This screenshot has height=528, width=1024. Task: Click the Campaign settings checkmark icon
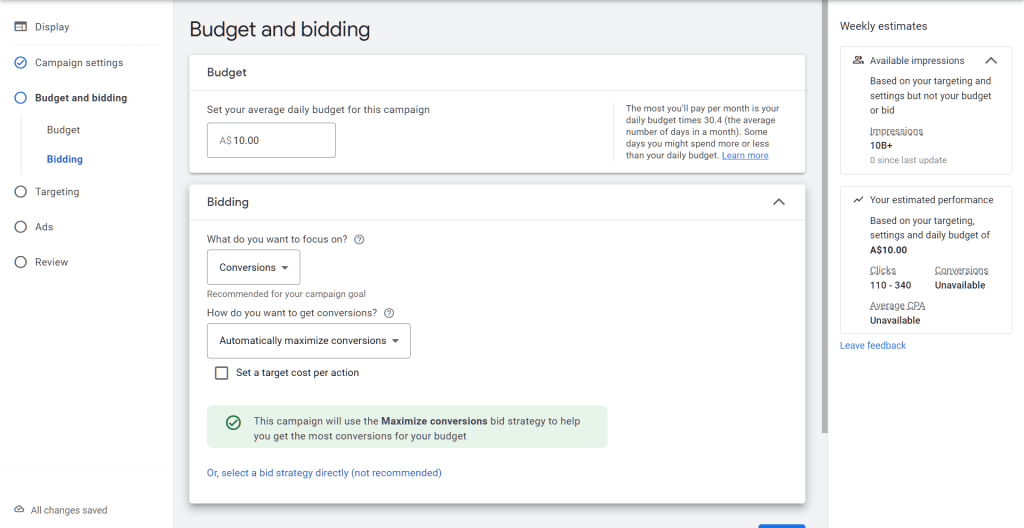pyautogui.click(x=20, y=63)
